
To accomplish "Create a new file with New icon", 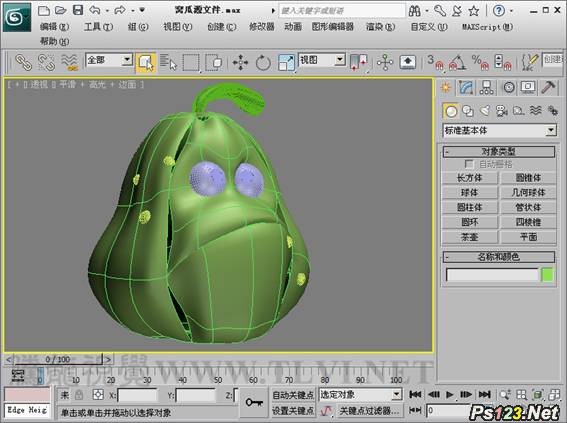I will [44, 10].
